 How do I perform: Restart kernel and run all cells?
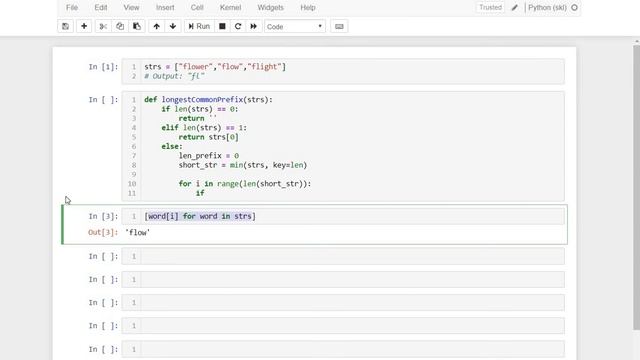(253, 27)
